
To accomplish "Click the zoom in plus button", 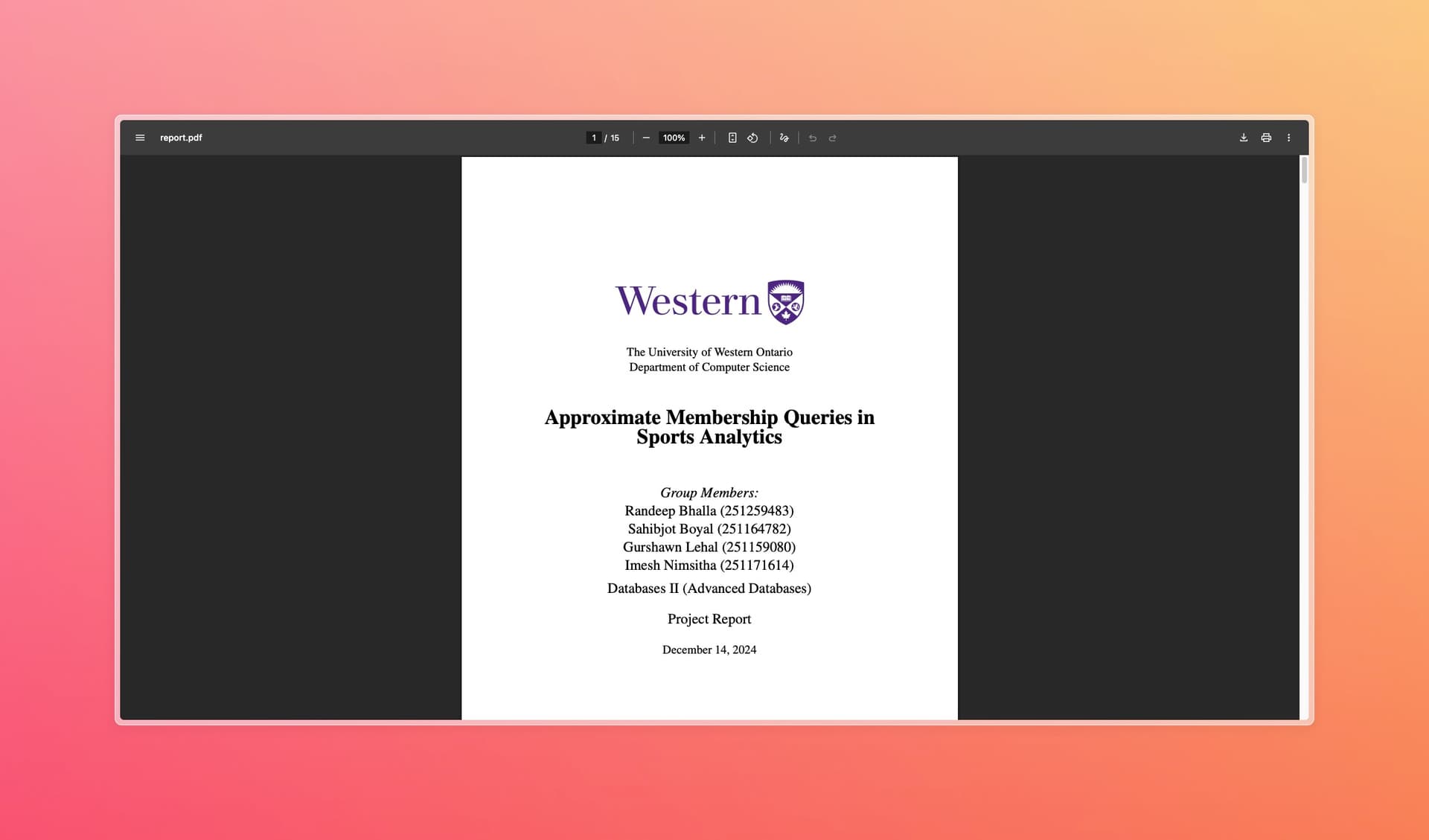I will [x=702, y=138].
